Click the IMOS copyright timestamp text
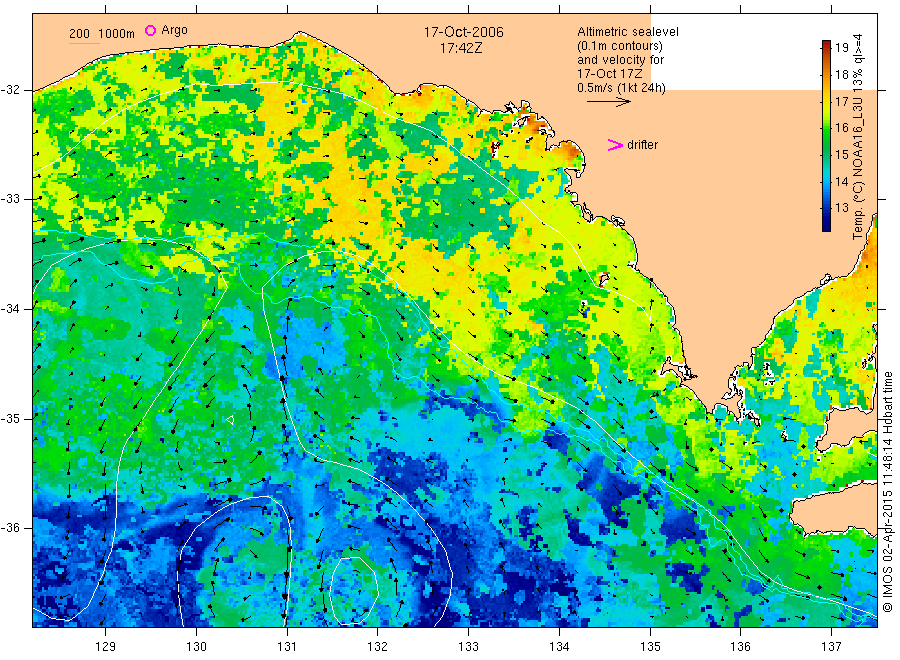The width and height of the screenshot is (900, 660). coord(887,491)
